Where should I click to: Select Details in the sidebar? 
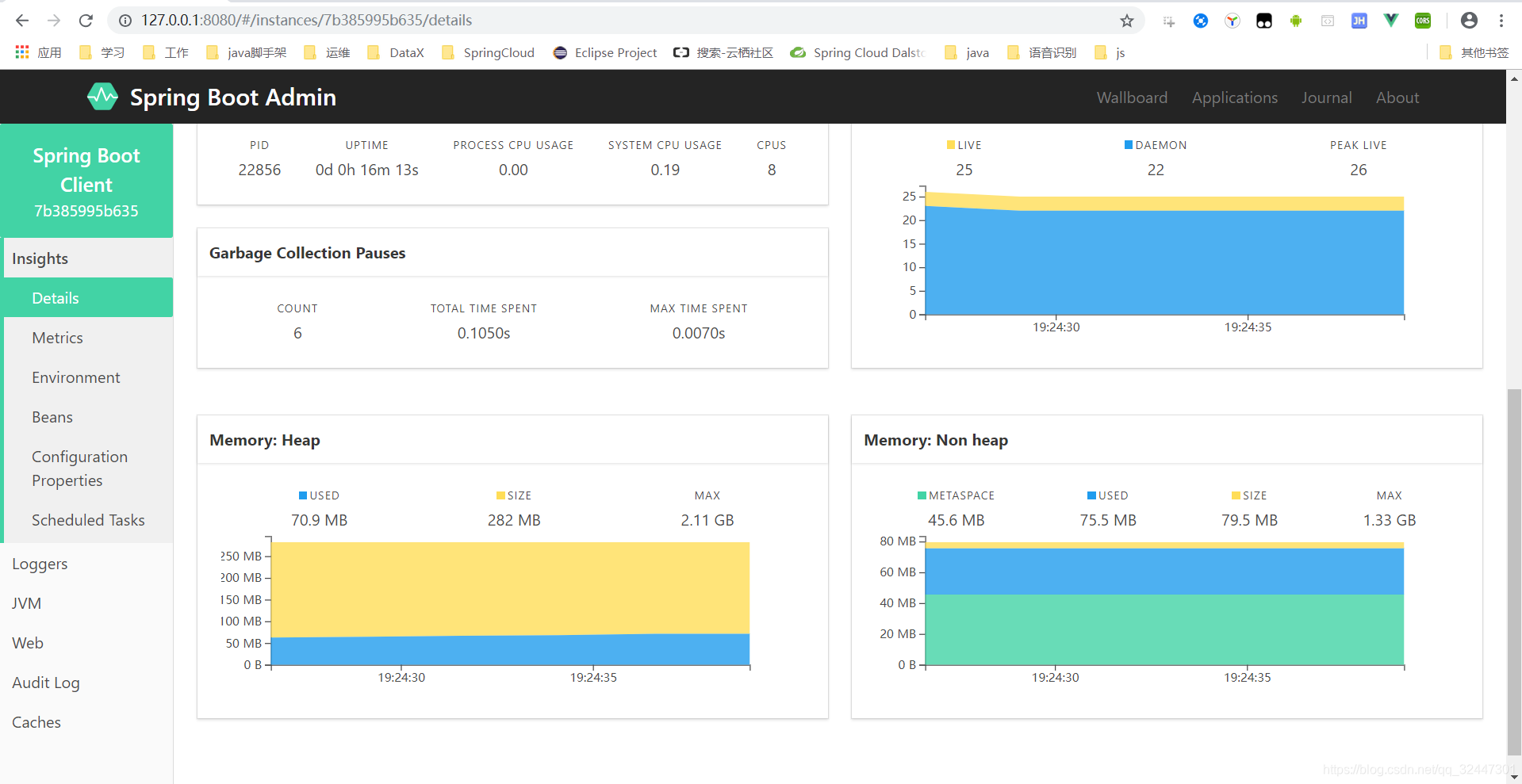88,298
